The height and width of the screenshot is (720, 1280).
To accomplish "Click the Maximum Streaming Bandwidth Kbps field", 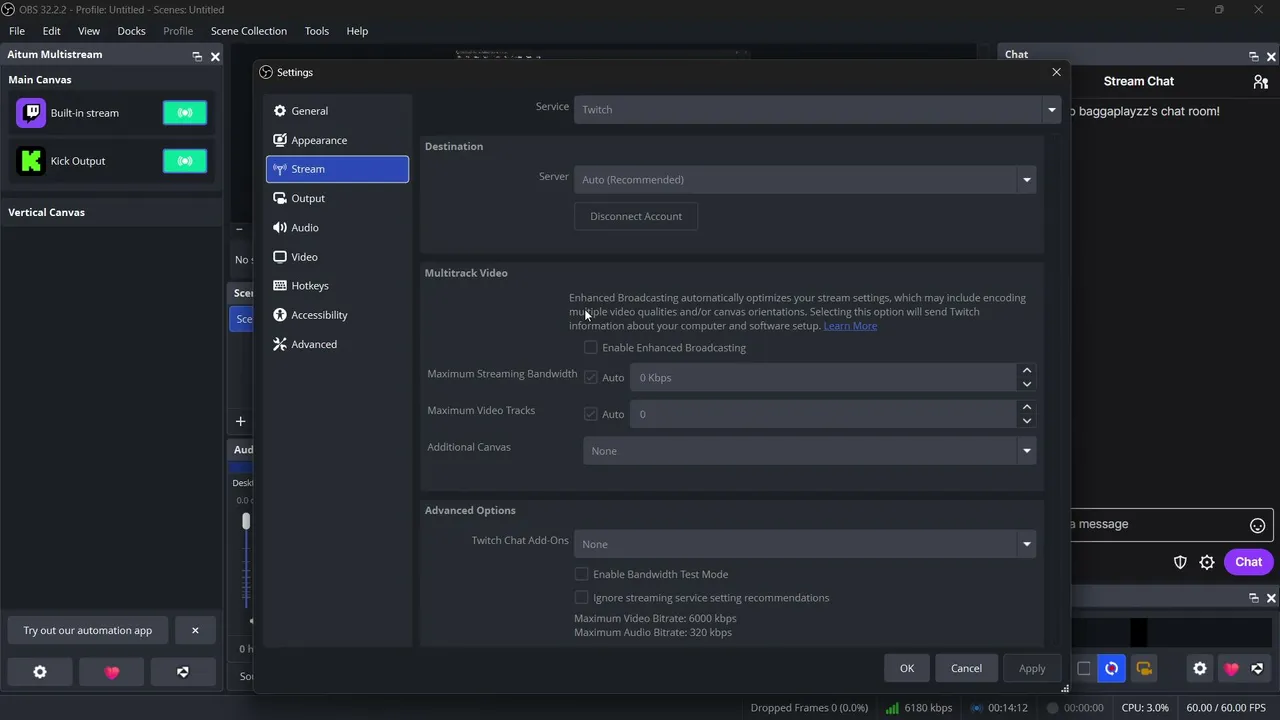I will 823,378.
